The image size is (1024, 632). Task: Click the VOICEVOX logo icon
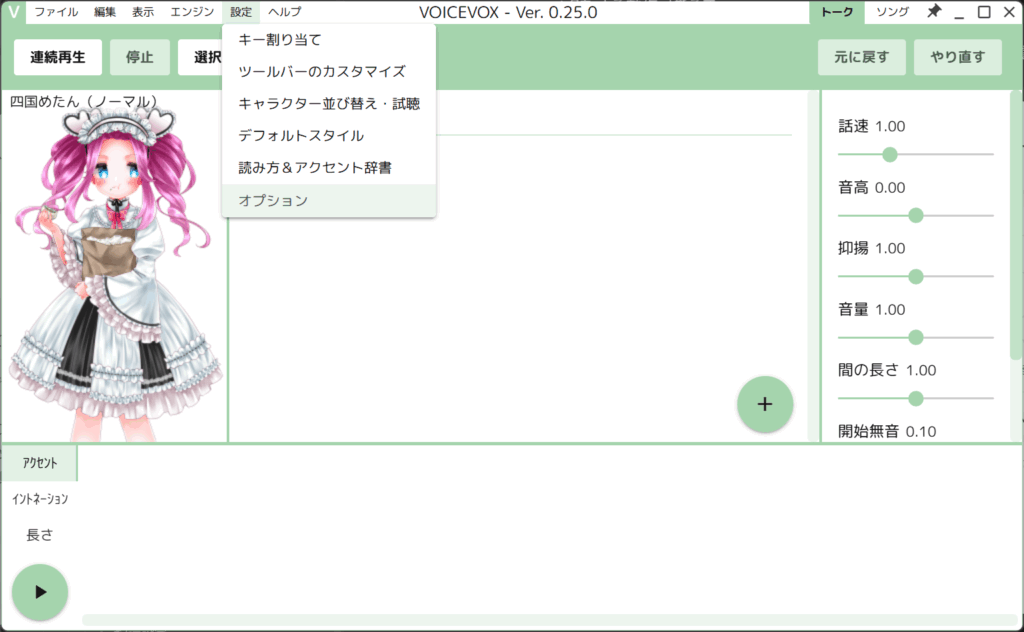13,12
